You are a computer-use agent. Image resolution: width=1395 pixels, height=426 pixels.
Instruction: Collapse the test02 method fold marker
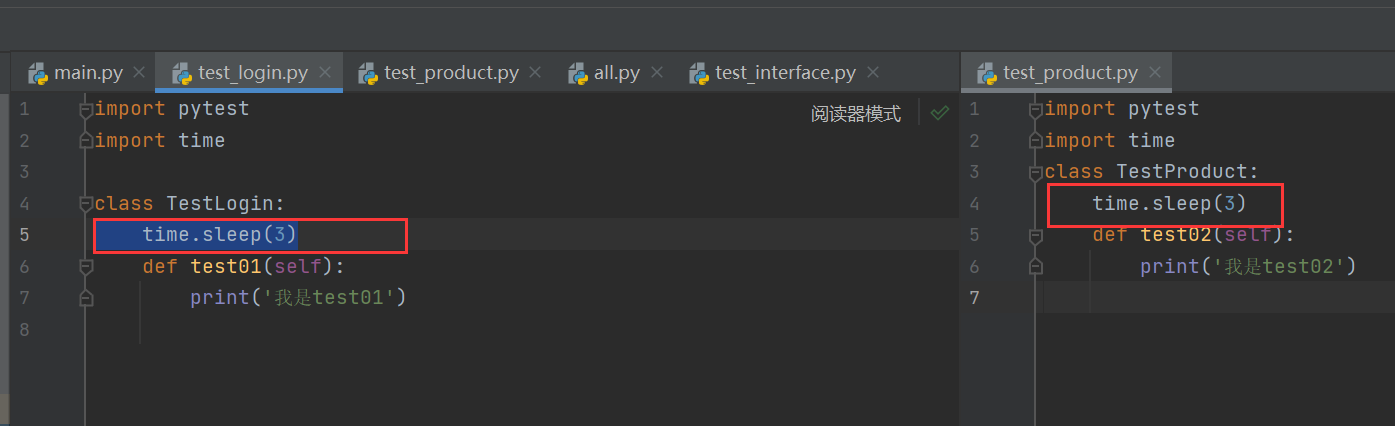1036,236
